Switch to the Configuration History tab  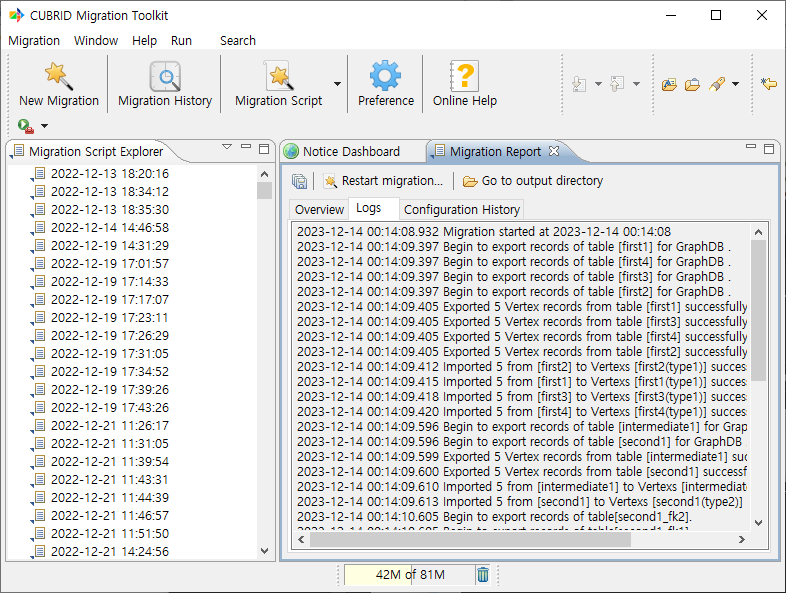462,210
